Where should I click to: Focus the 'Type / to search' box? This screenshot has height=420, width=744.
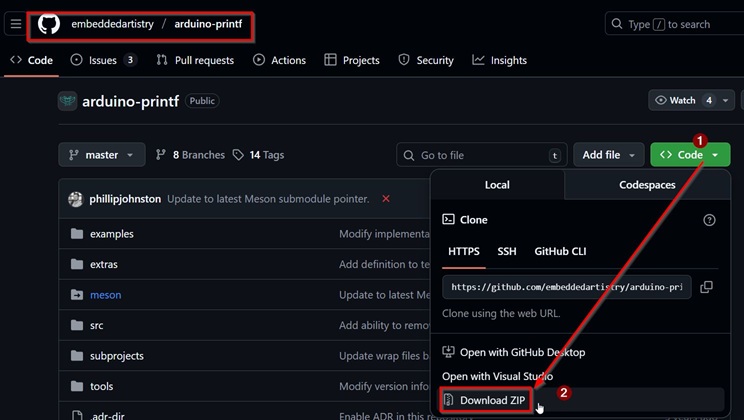point(674,24)
